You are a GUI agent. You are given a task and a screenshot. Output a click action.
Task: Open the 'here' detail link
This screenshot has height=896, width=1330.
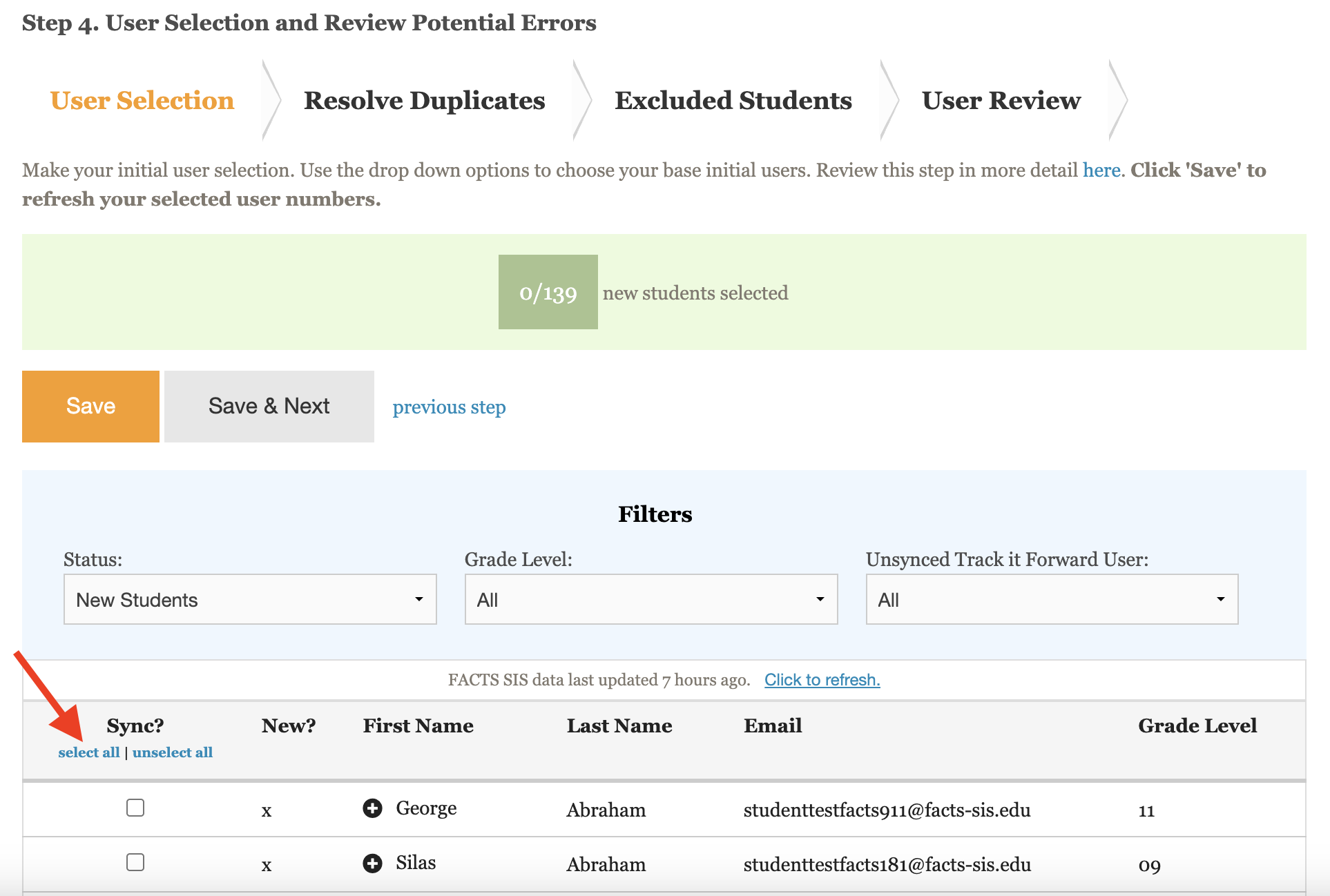[x=1101, y=171]
